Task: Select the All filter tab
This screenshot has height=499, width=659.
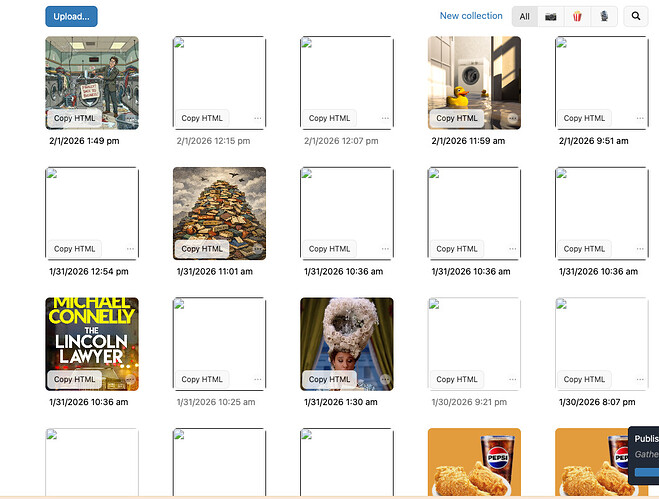Action: pyautogui.click(x=524, y=17)
